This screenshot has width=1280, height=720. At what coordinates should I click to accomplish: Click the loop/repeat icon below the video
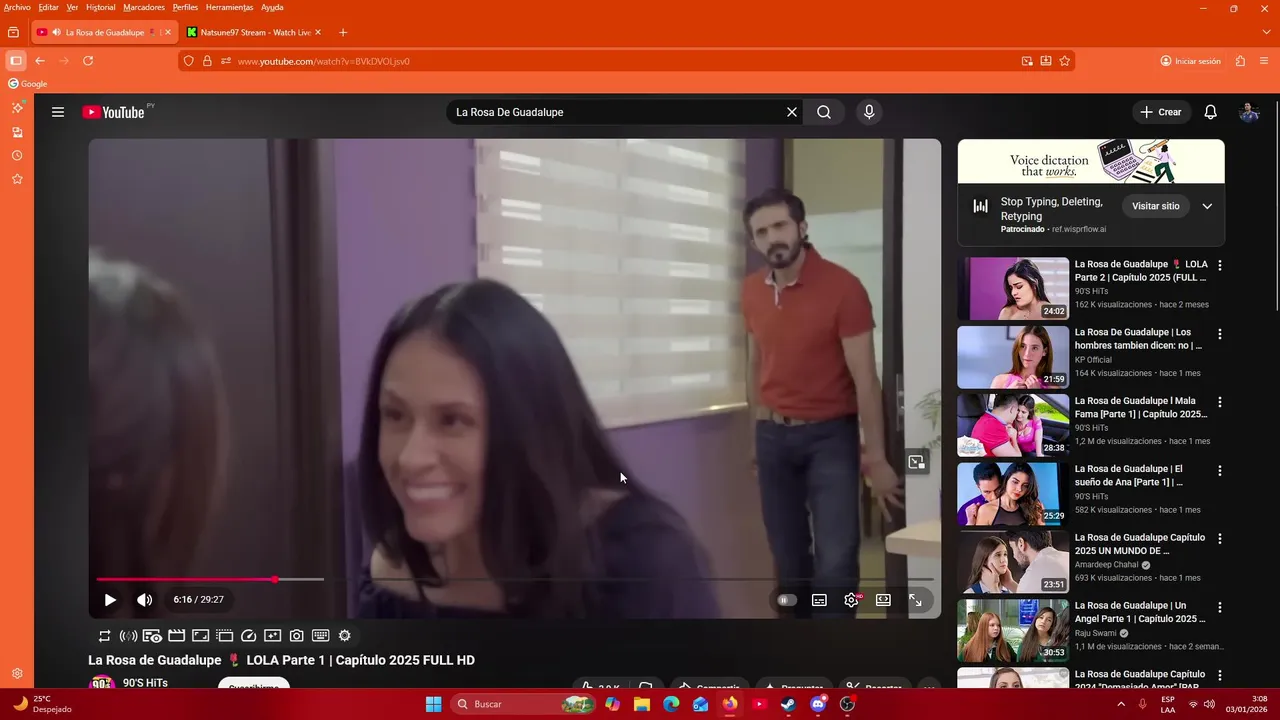point(104,636)
